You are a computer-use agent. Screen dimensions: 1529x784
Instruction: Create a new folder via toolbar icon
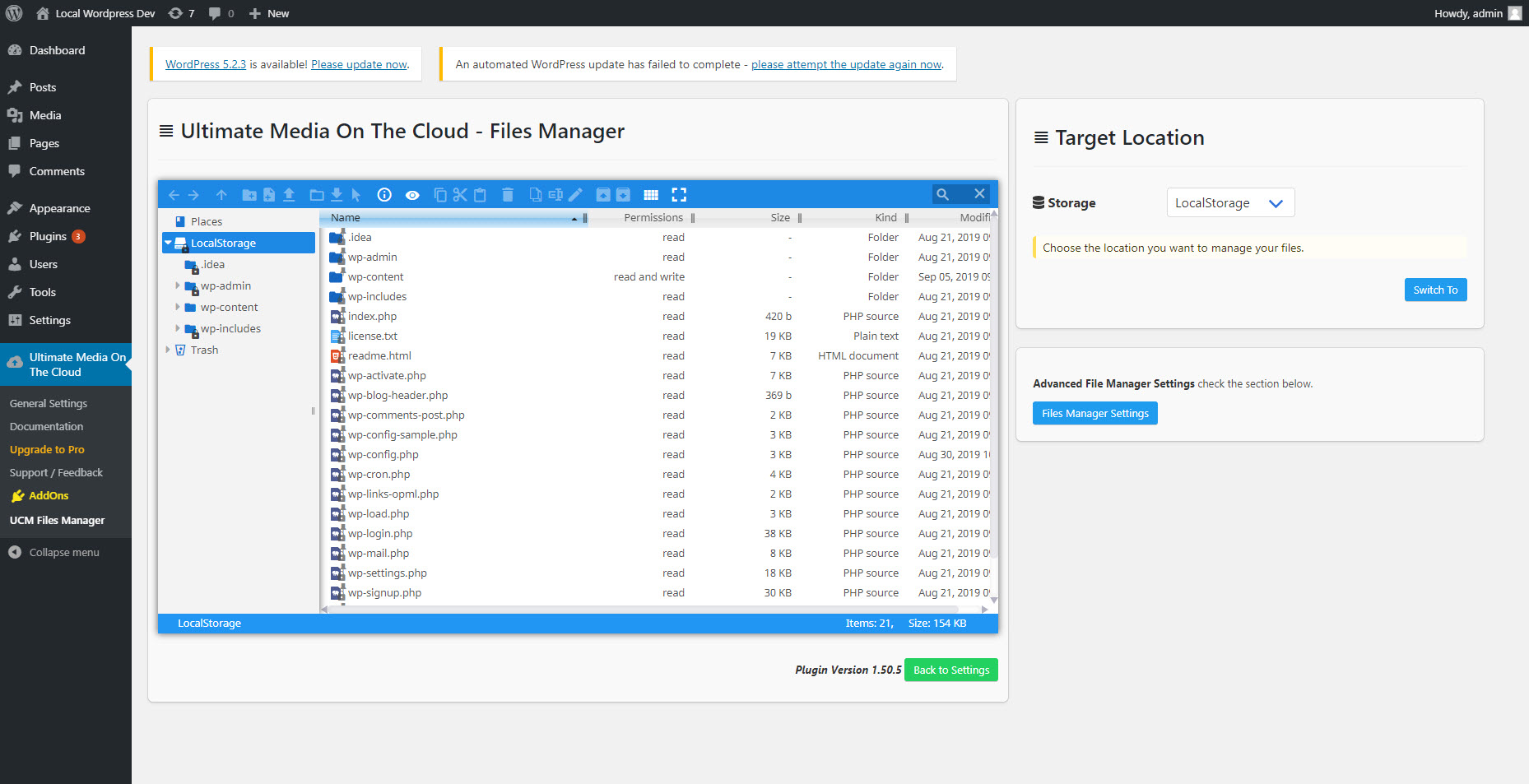point(249,195)
